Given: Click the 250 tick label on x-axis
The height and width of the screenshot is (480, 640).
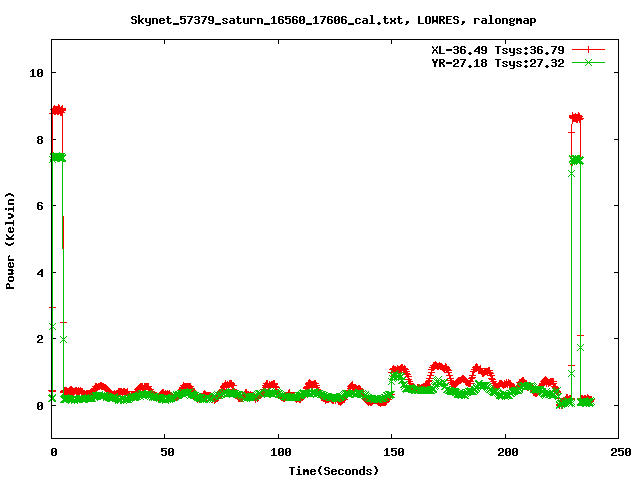Looking at the screenshot, I should pos(618,452).
